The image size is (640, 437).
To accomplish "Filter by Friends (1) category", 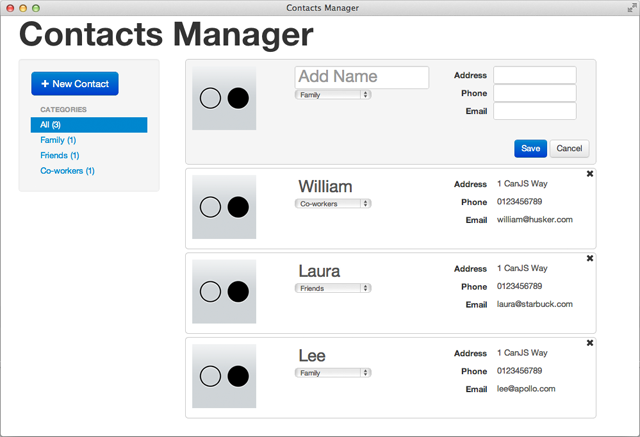I will tap(60, 155).
